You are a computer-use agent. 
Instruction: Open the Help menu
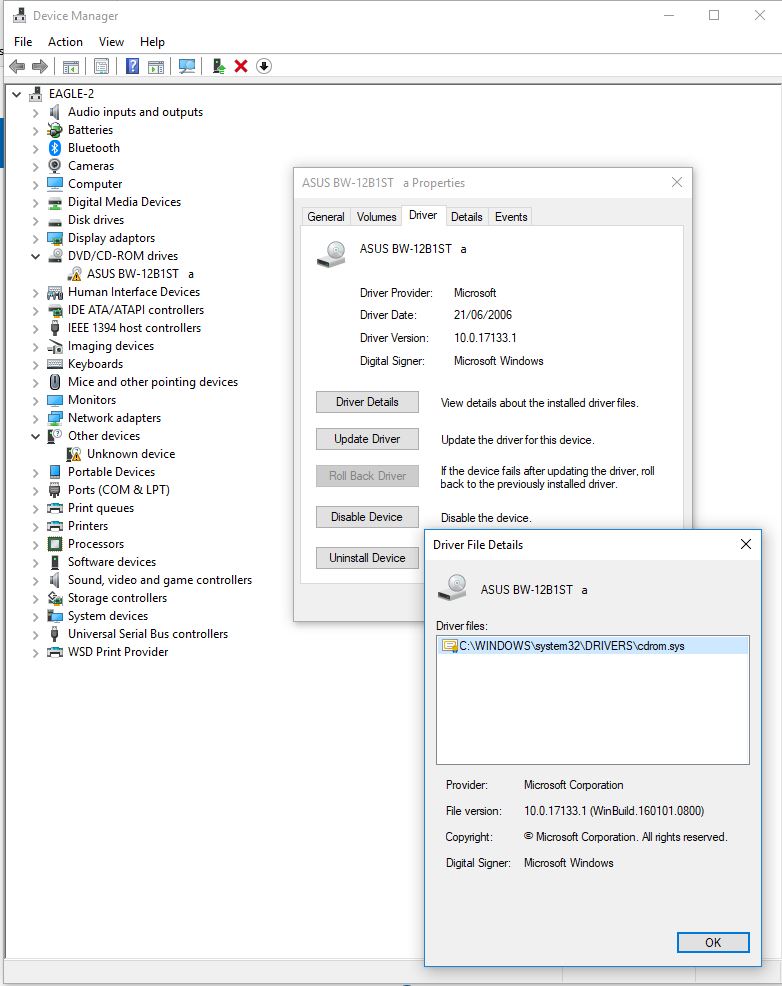tap(152, 42)
